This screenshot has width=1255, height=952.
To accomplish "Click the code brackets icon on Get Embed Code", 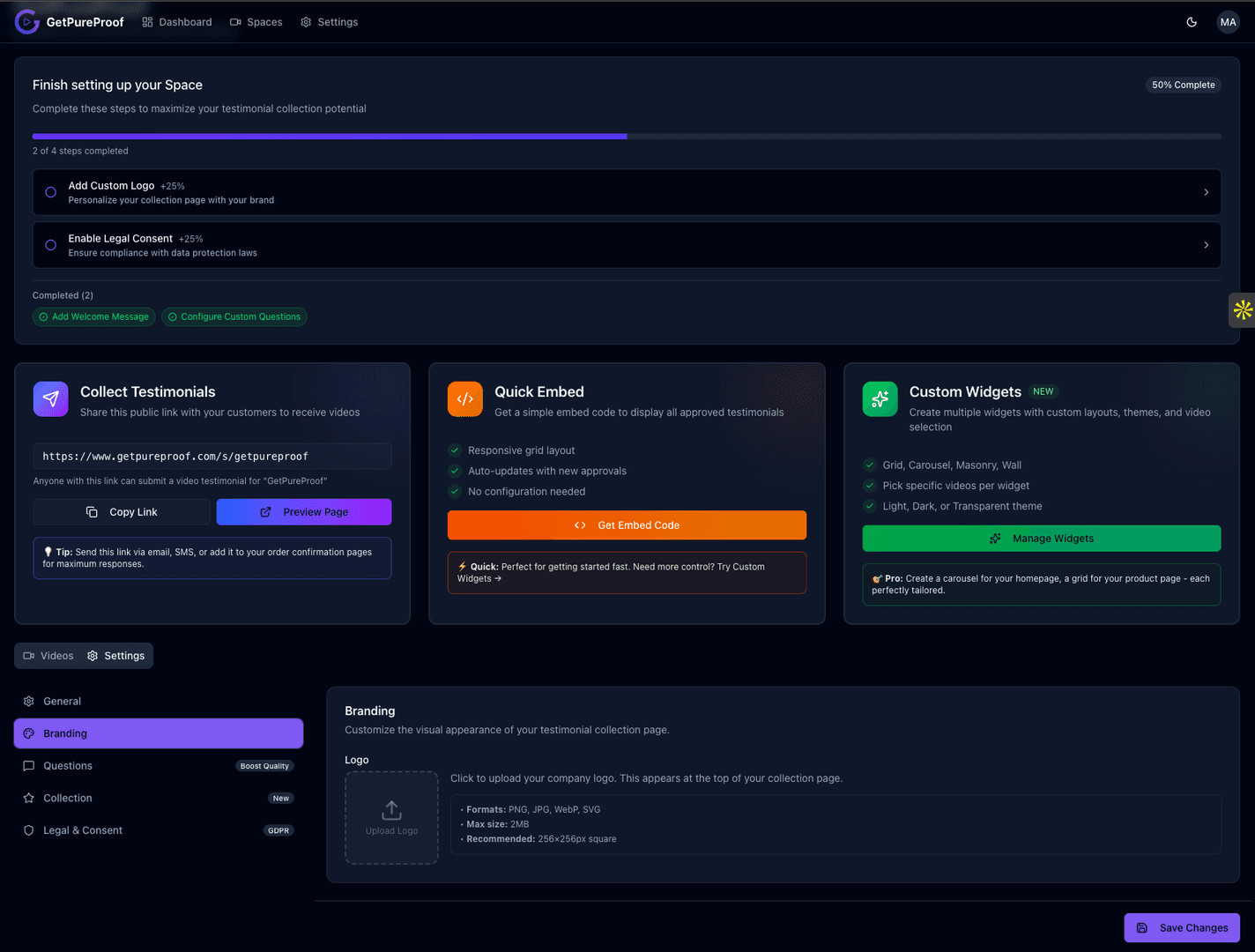I will pos(580,525).
